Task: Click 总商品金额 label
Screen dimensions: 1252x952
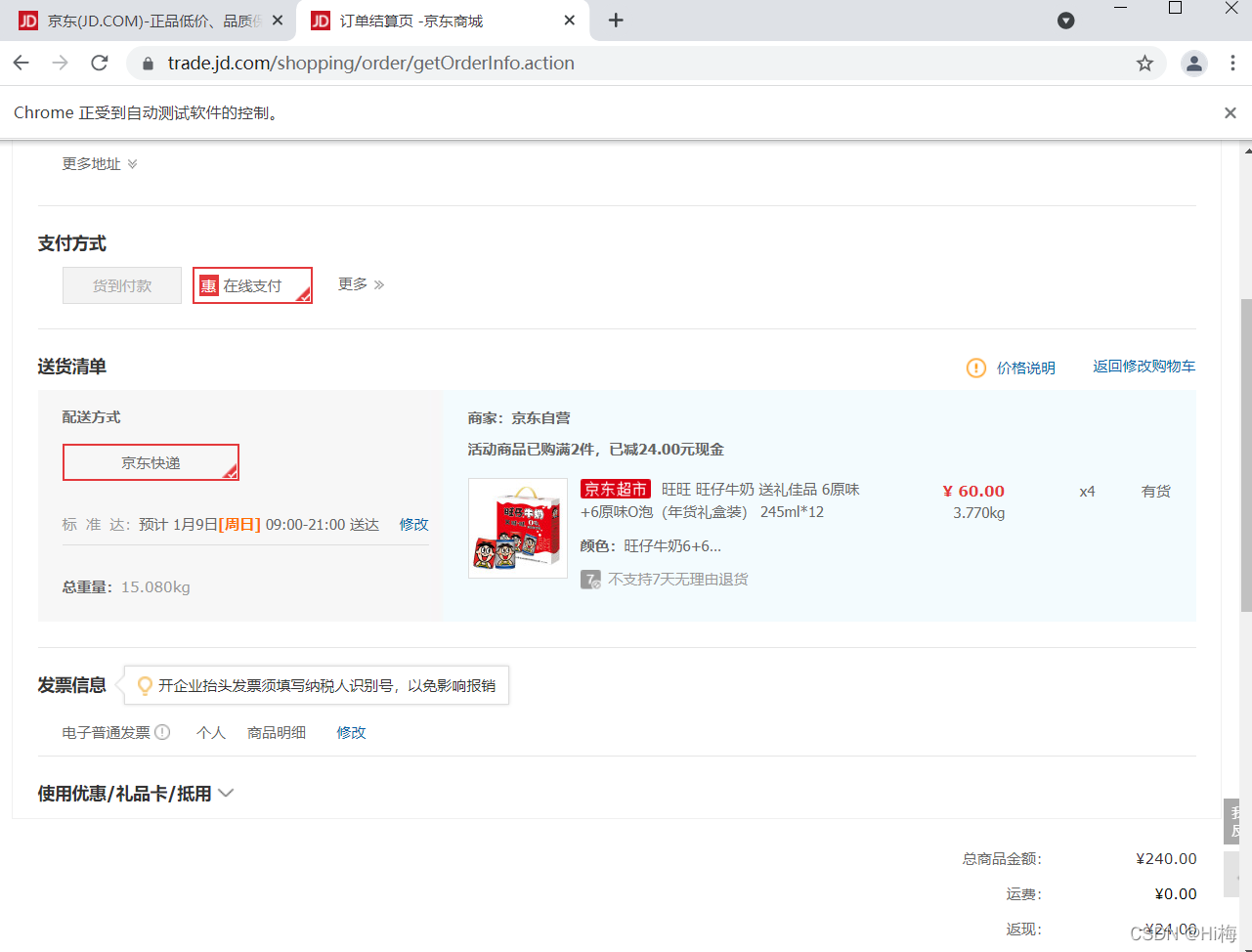Action: click(1002, 859)
